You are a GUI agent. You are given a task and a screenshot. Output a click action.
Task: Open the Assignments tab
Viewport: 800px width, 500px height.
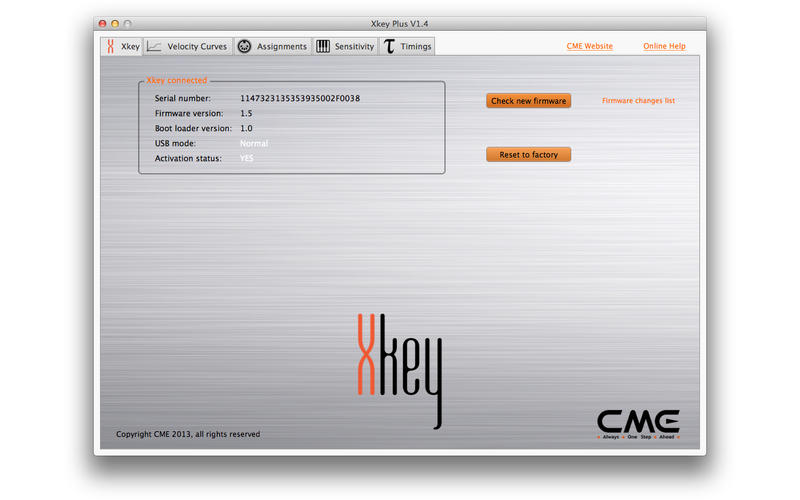tap(273, 46)
